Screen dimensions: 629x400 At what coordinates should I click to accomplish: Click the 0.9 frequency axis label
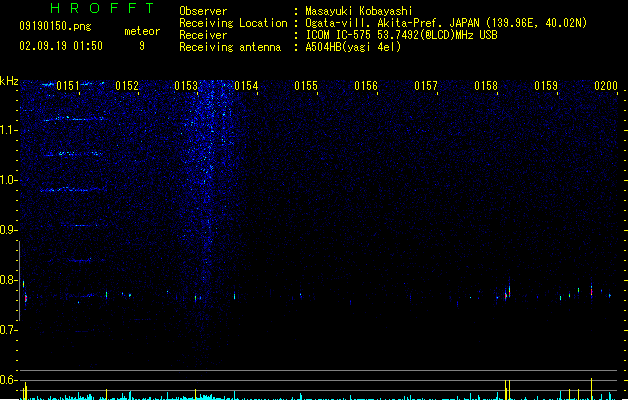point(8,230)
